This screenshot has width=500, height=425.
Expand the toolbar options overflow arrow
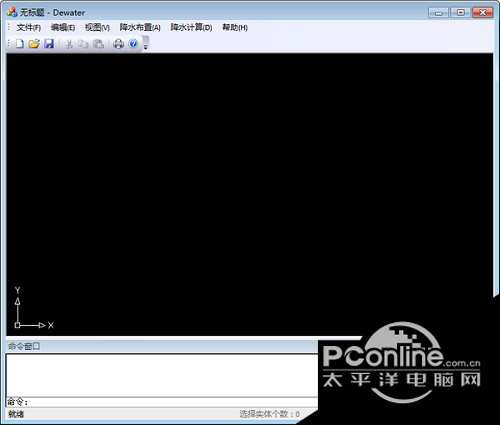pos(145,44)
